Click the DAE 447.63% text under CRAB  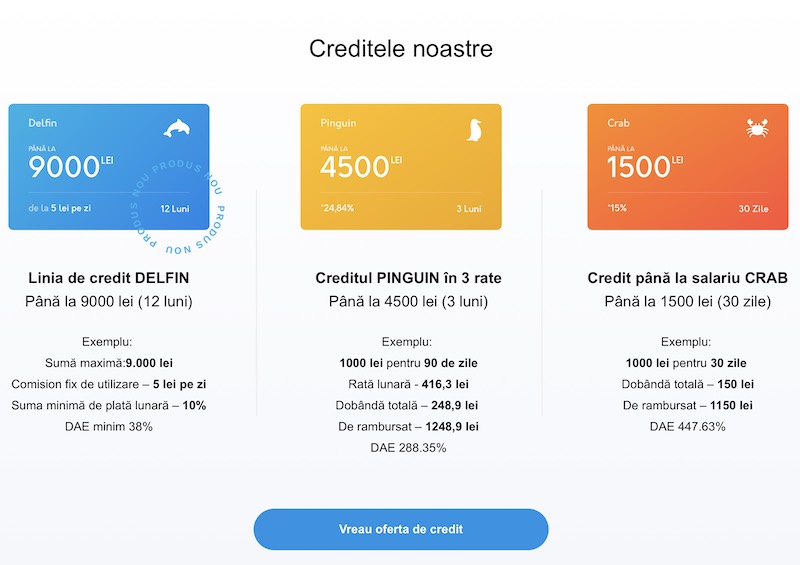click(687, 427)
